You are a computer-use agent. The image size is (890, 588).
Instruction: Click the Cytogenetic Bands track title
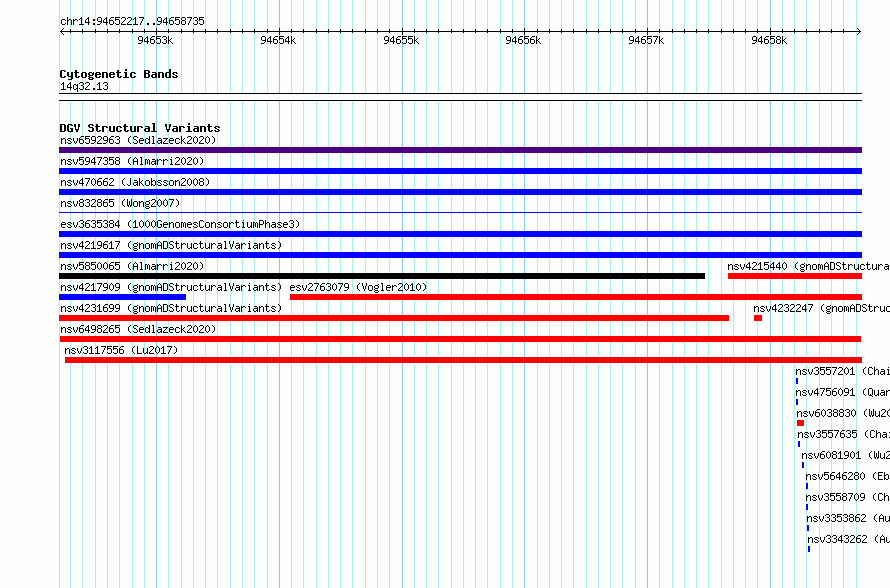(119, 74)
